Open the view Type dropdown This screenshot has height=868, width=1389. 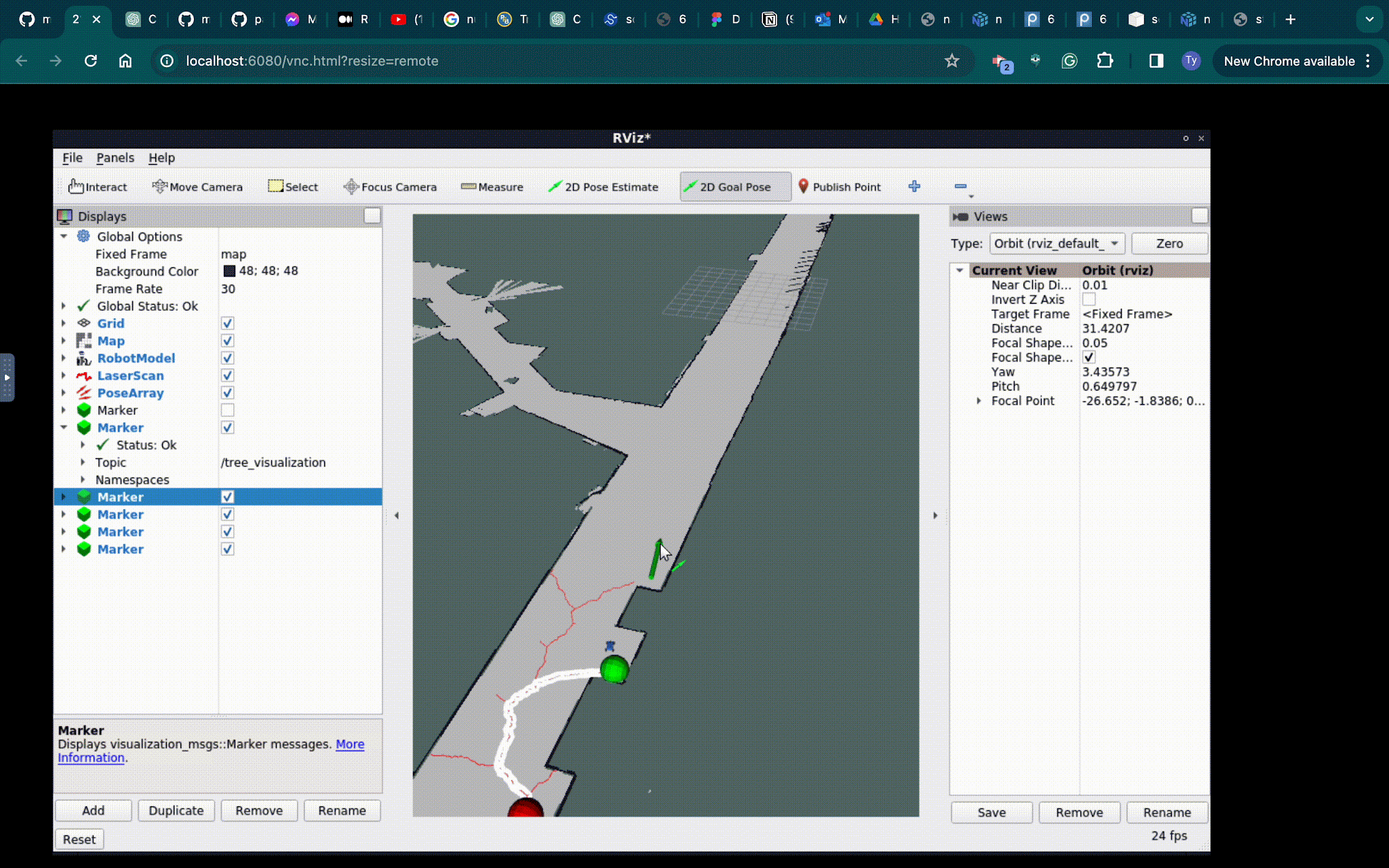1057,243
